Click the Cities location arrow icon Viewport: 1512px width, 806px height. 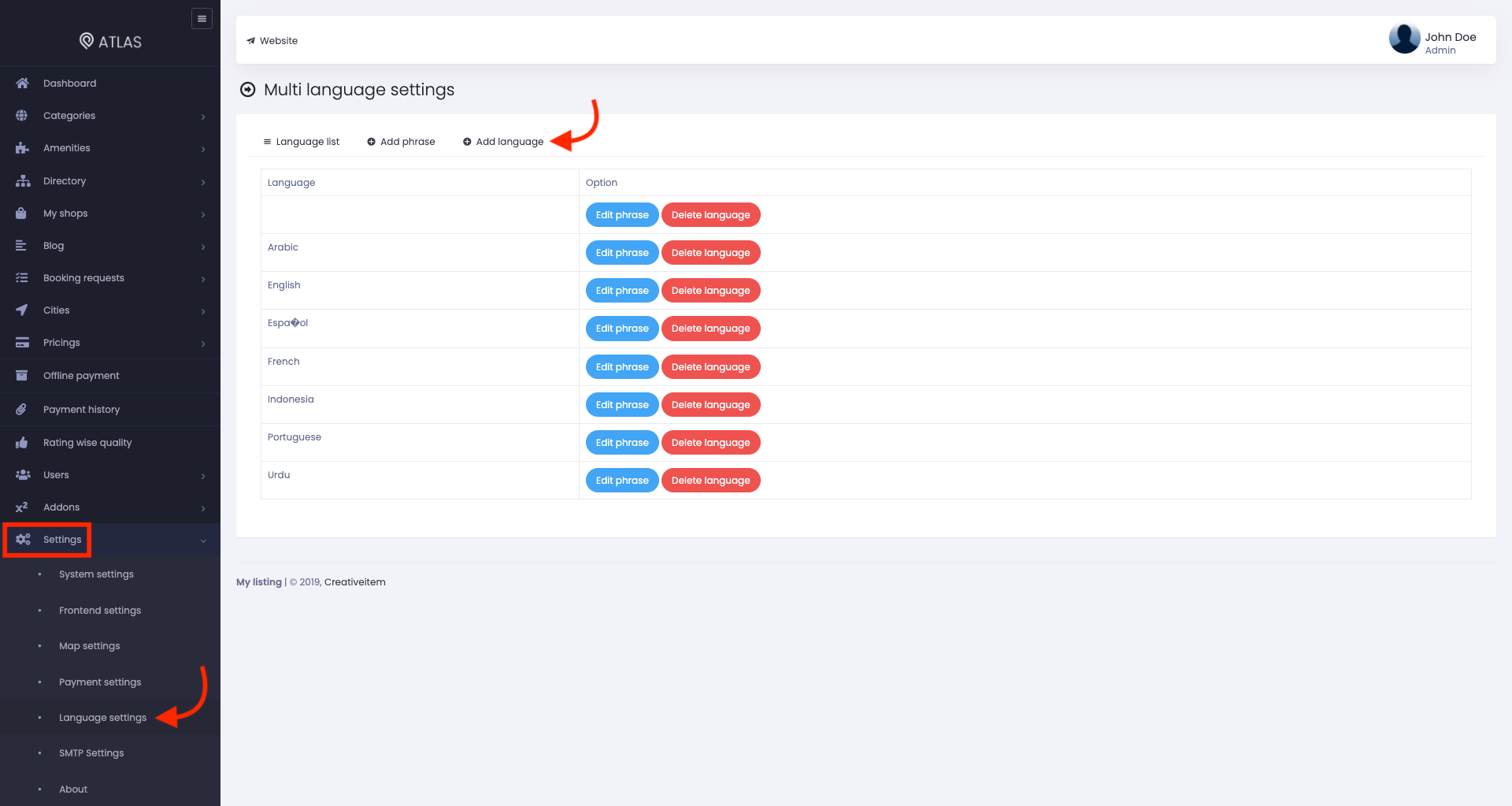pyautogui.click(x=21, y=310)
